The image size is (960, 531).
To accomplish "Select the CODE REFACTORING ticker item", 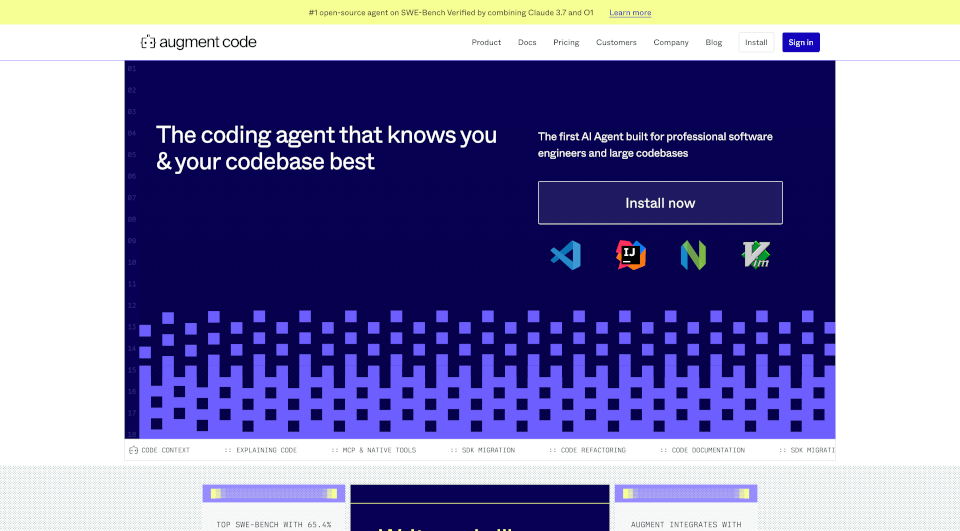I will tap(588, 450).
